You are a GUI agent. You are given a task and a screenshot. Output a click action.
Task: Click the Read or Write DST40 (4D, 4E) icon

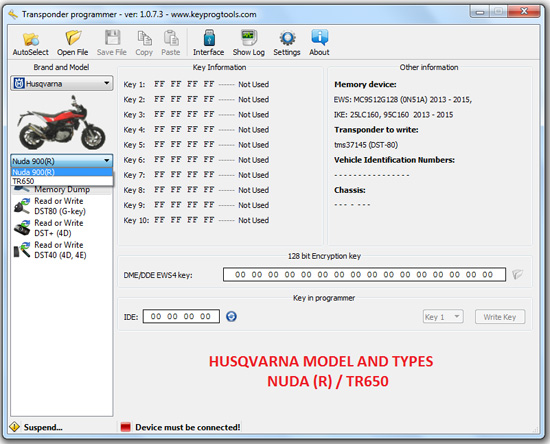click(22, 250)
